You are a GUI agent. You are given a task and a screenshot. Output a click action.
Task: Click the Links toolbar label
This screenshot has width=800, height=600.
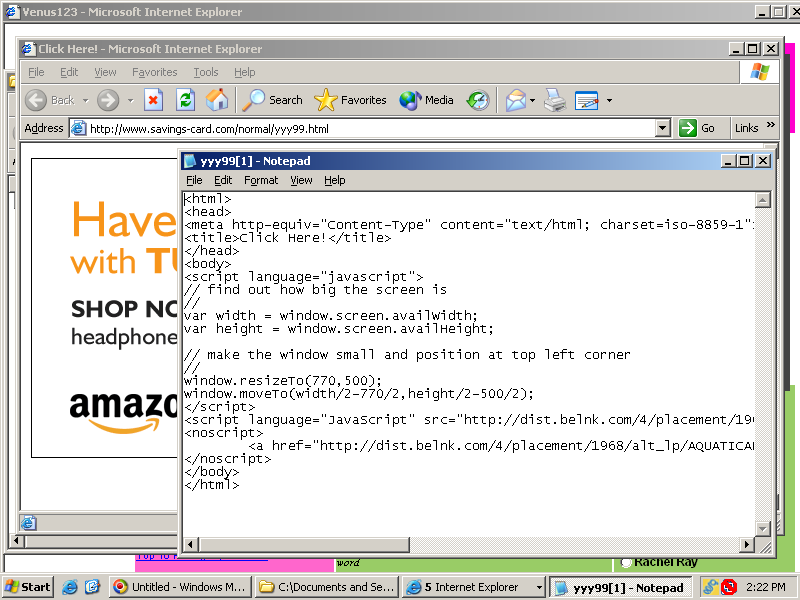click(x=746, y=128)
